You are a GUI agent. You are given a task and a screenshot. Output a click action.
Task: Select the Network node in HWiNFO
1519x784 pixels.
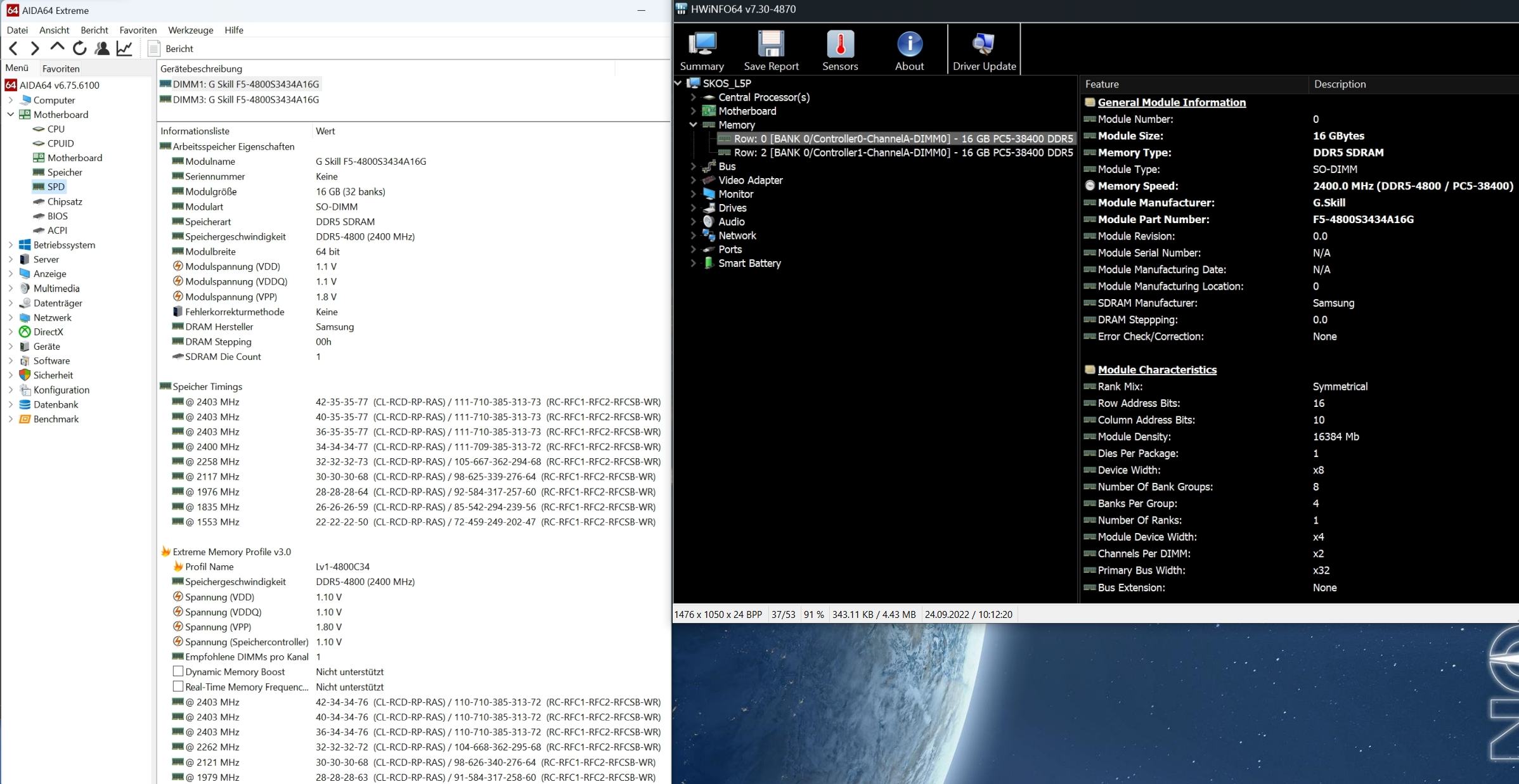[730, 236]
